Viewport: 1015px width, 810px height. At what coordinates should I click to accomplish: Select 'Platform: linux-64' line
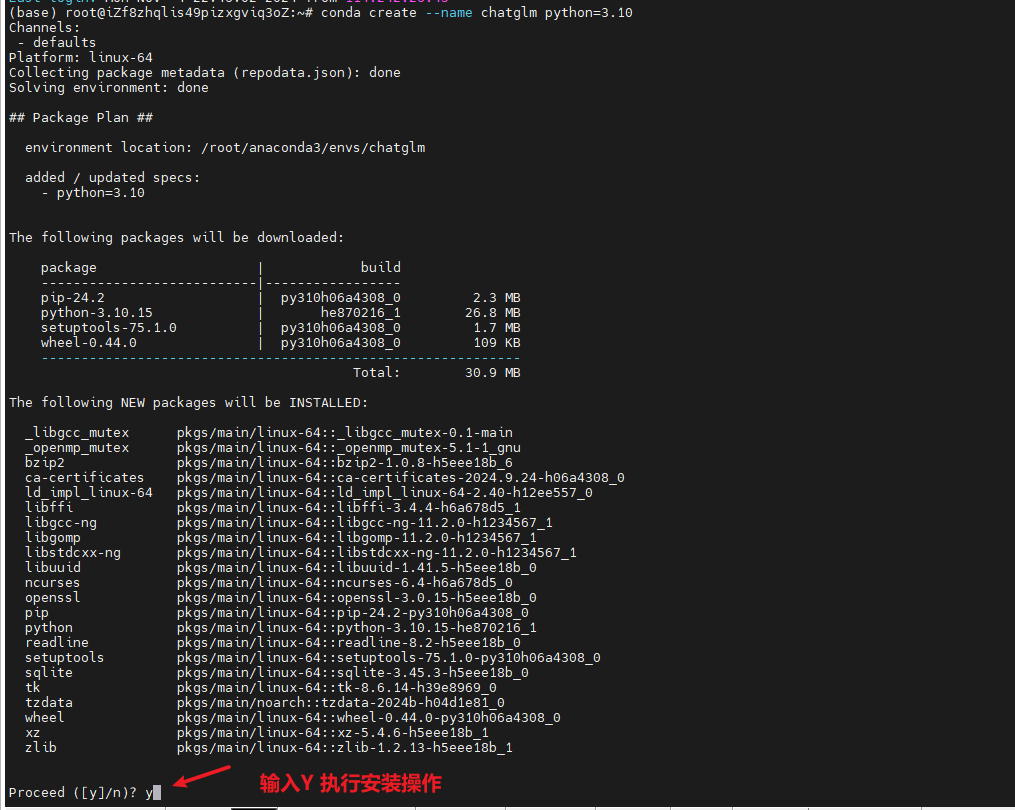(x=81, y=58)
